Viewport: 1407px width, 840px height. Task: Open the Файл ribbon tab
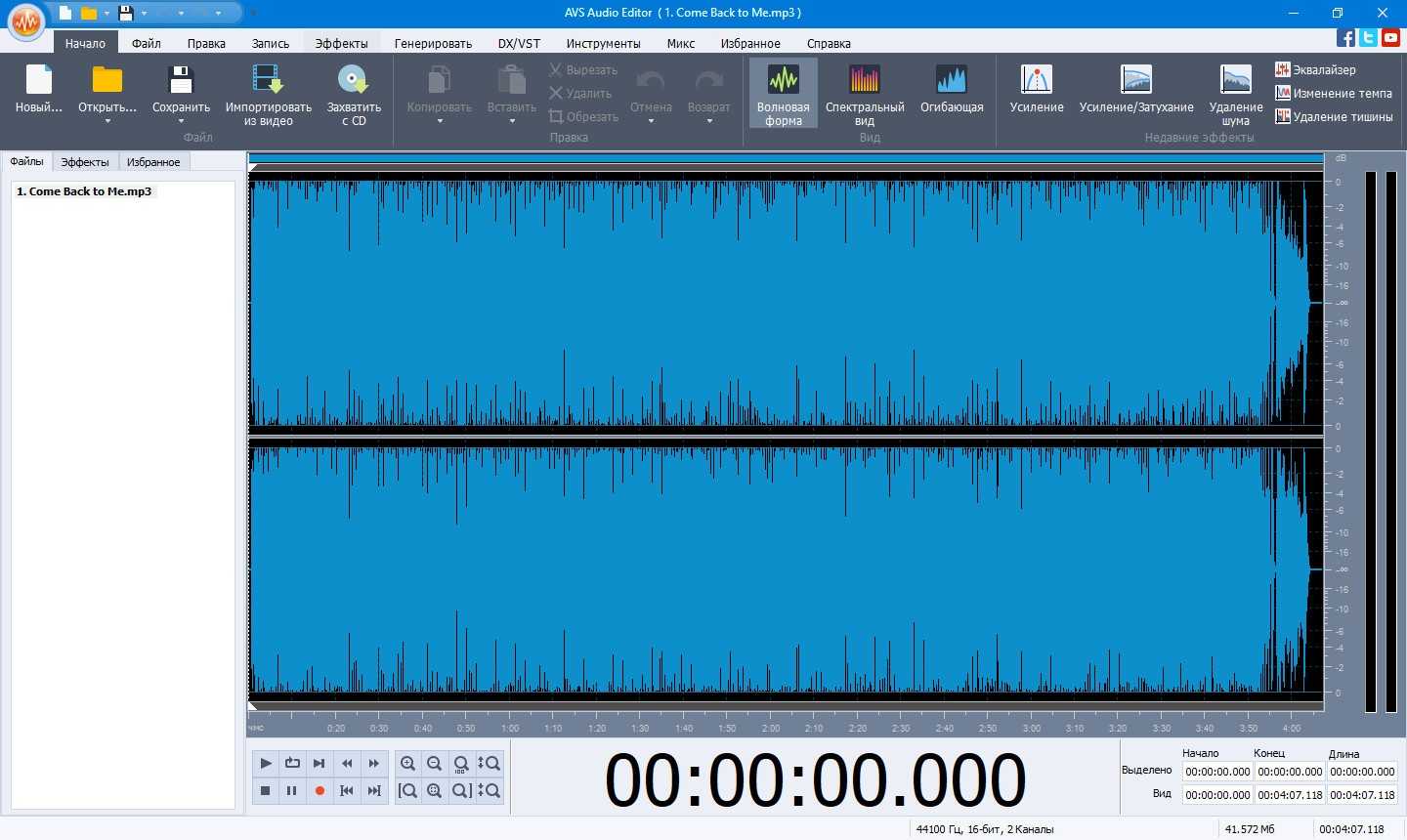(x=147, y=43)
